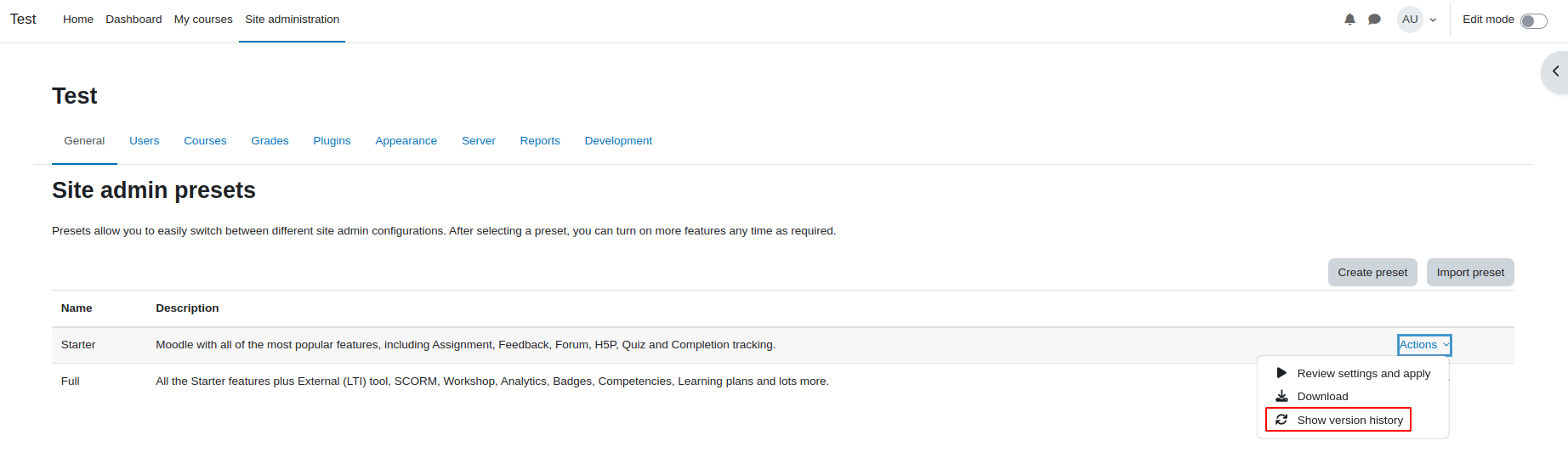1568x469 pixels.
Task: Toggle Edit mode switch
Action: tap(1534, 20)
